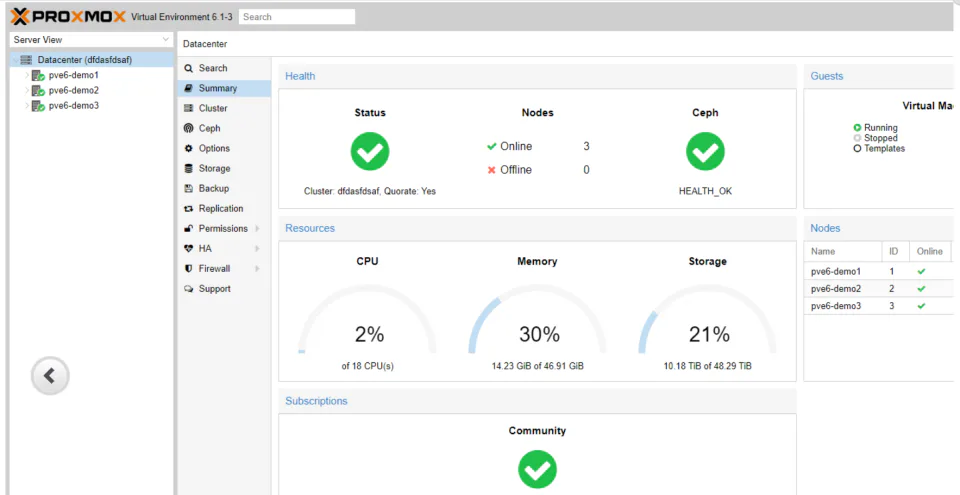Image resolution: width=960 pixels, height=495 pixels.
Task: Click the '10.18 TiB of 48.29 TiB' text
Action: (708, 366)
